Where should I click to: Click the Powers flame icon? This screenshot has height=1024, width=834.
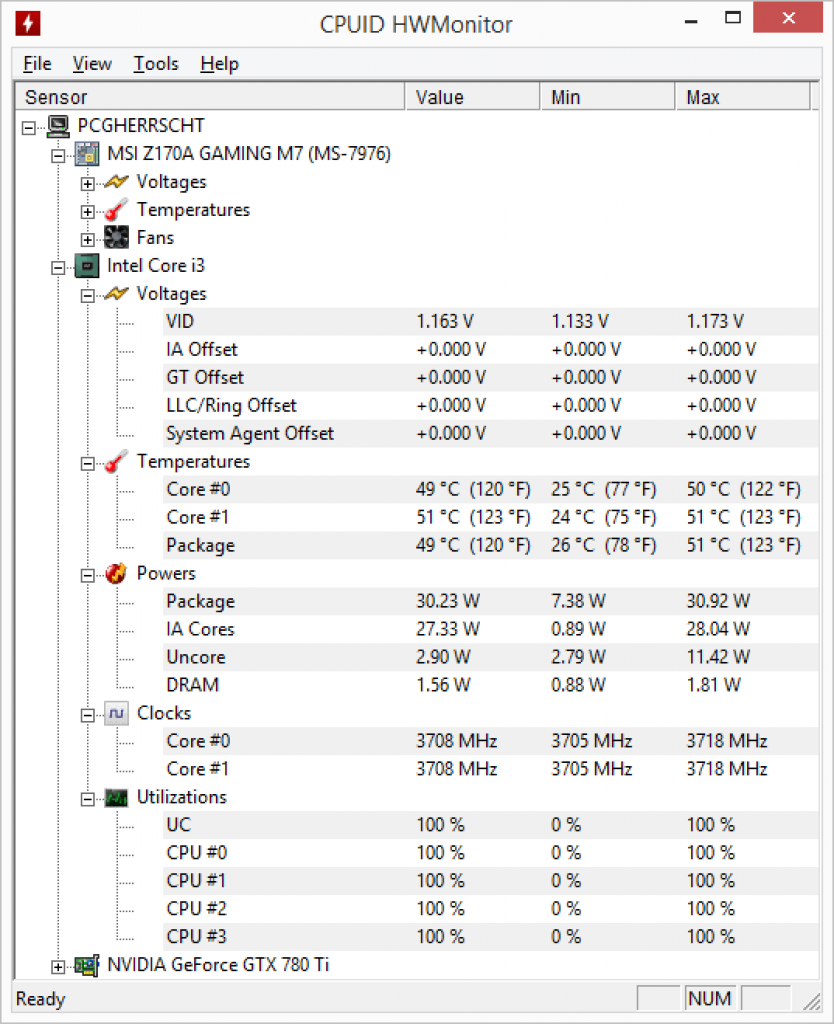pos(116,573)
